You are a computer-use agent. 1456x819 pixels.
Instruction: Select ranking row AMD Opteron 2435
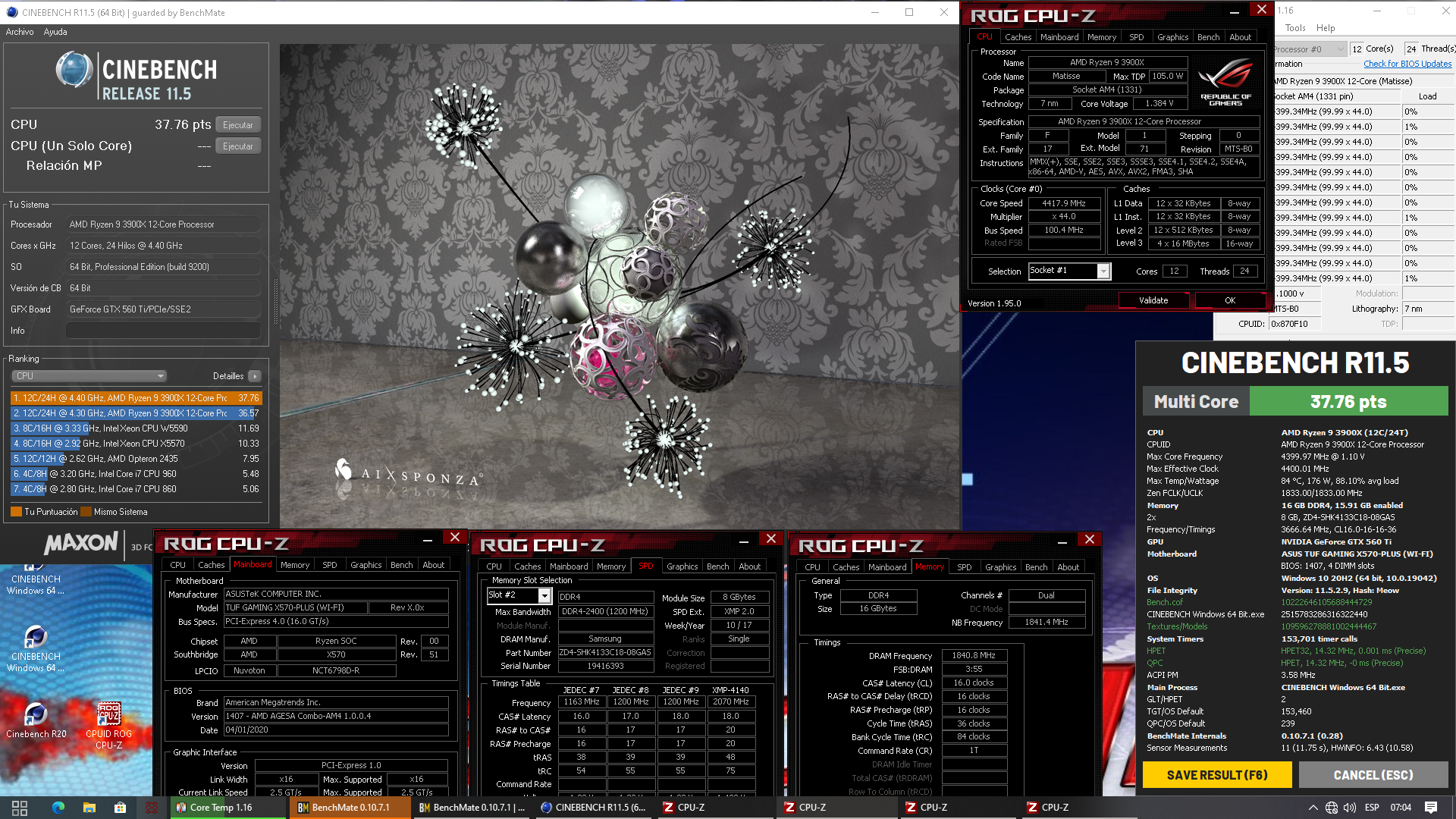(x=136, y=459)
